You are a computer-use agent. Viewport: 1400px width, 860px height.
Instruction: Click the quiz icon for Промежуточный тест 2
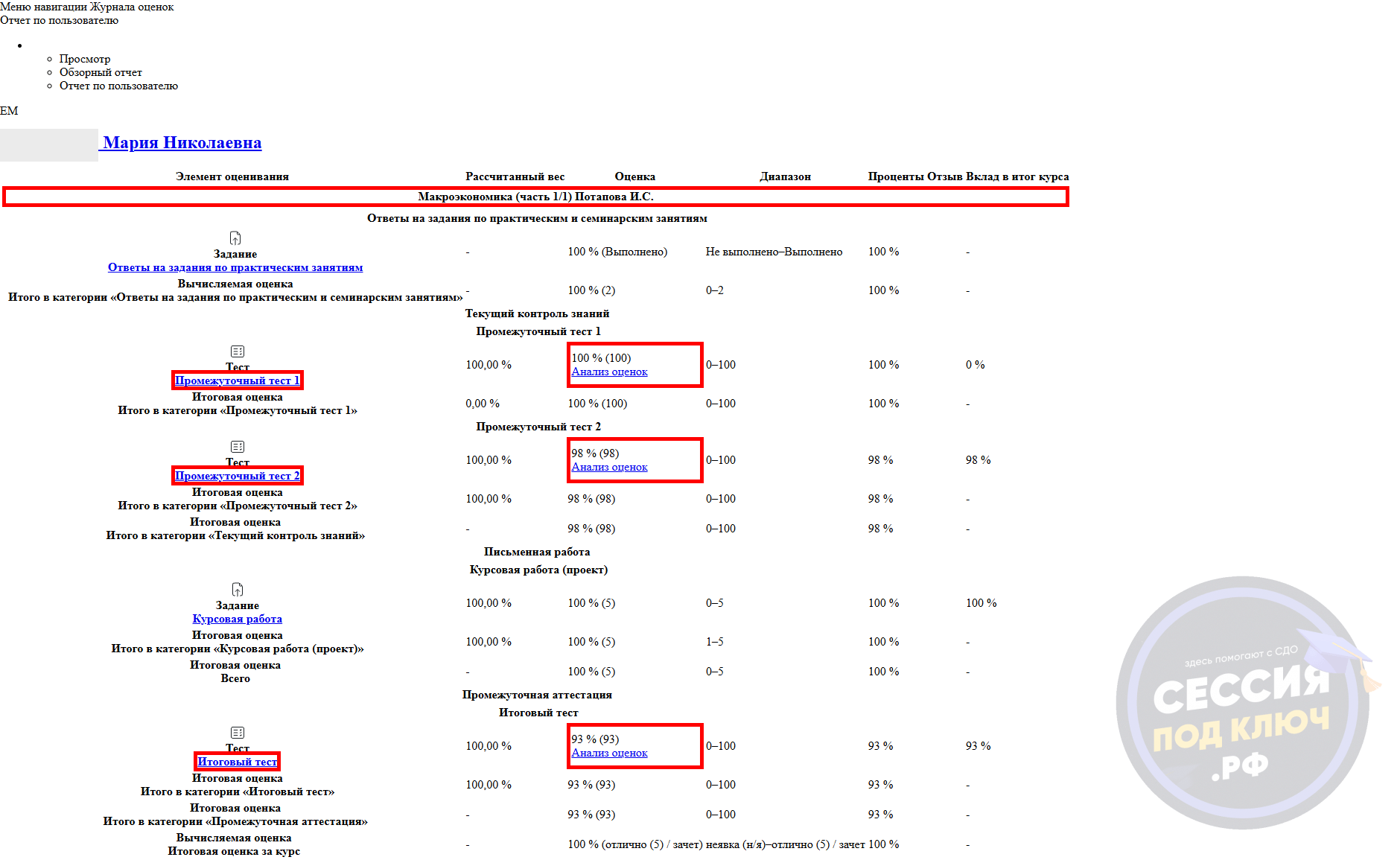point(238,447)
